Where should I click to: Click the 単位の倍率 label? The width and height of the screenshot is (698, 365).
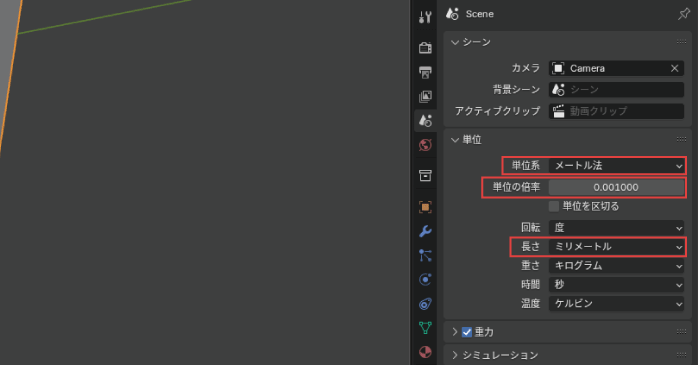point(516,187)
